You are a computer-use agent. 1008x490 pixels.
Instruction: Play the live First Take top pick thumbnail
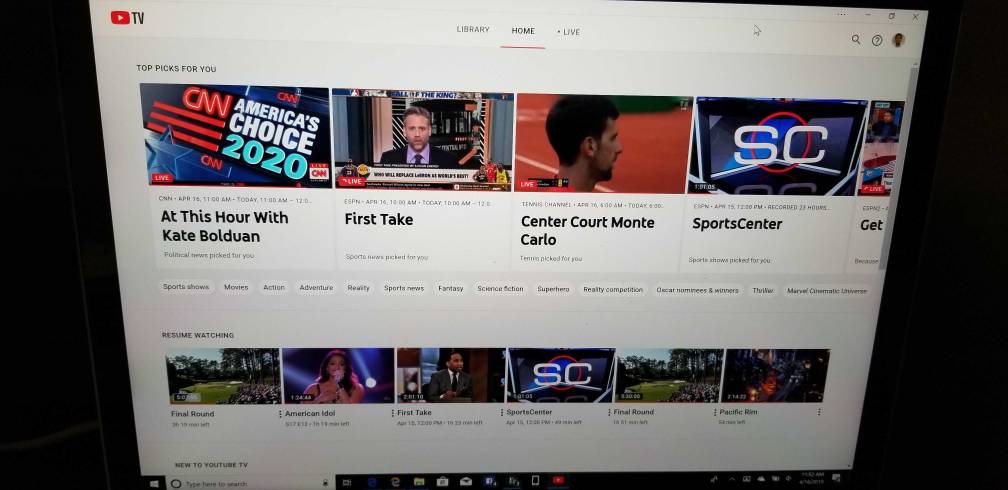422,140
